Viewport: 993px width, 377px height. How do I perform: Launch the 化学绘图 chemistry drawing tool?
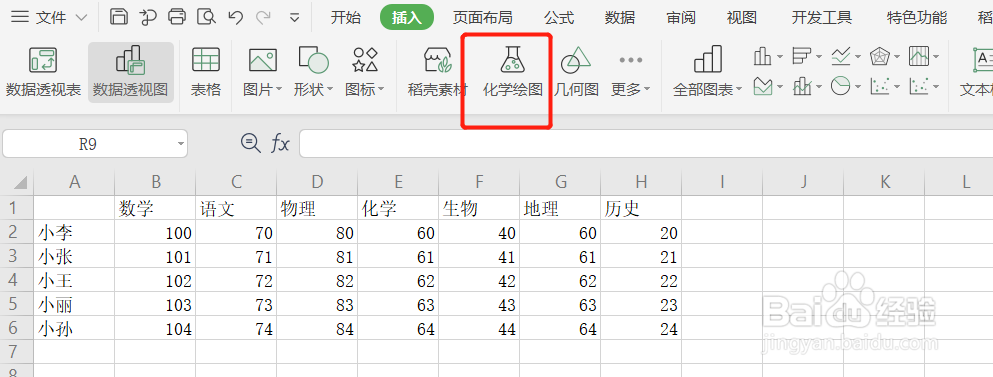point(513,72)
